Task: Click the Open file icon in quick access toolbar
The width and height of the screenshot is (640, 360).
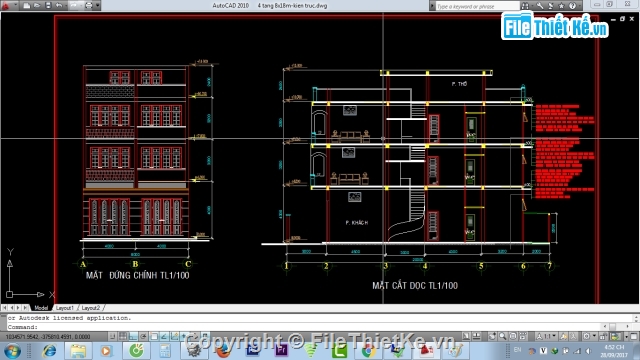Action: pos(37,5)
